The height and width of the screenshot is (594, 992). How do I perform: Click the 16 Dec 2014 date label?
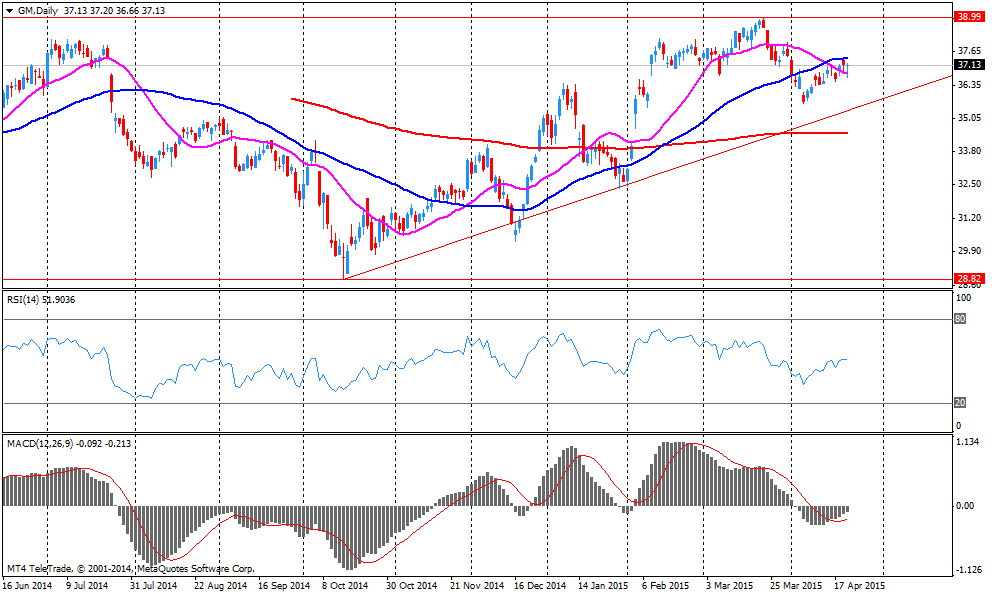(x=540, y=586)
